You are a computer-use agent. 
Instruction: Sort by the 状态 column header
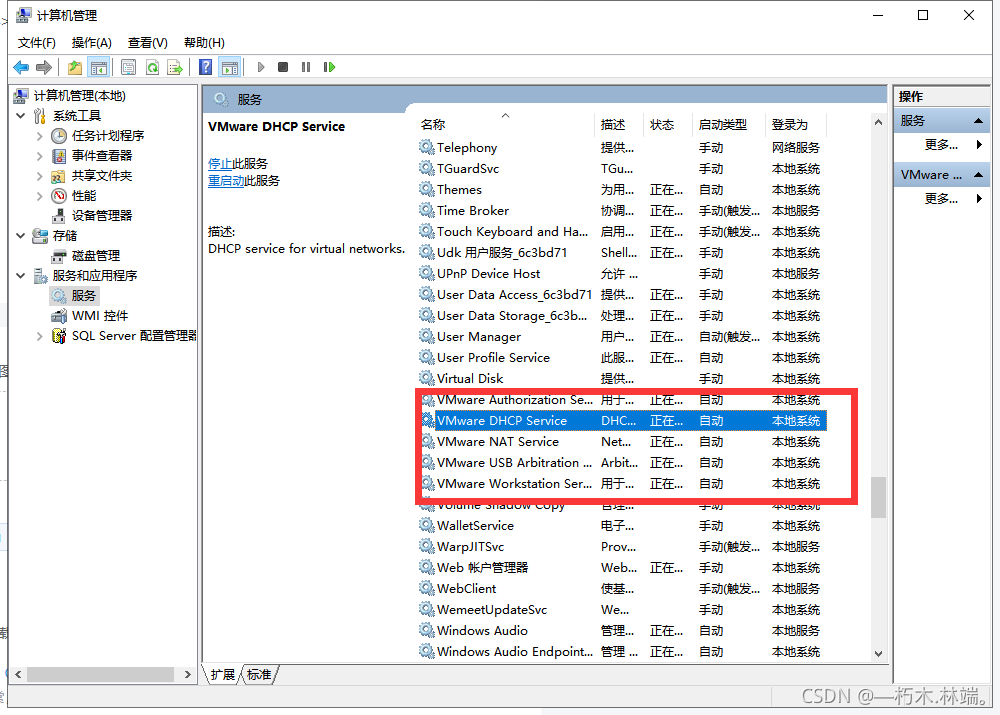[668, 124]
